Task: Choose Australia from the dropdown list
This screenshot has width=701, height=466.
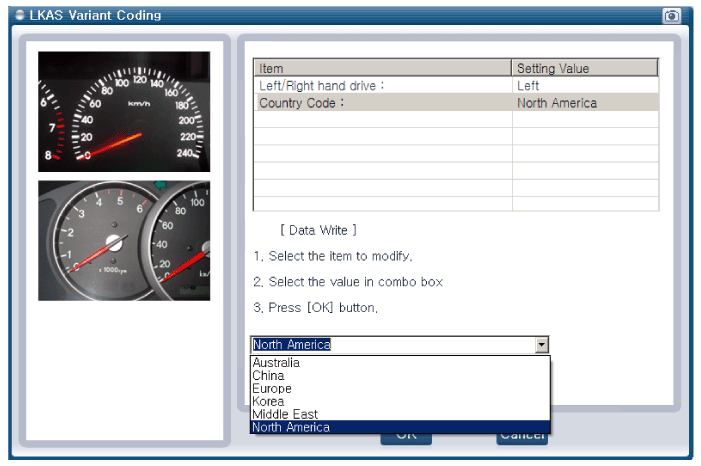Action: (277, 363)
